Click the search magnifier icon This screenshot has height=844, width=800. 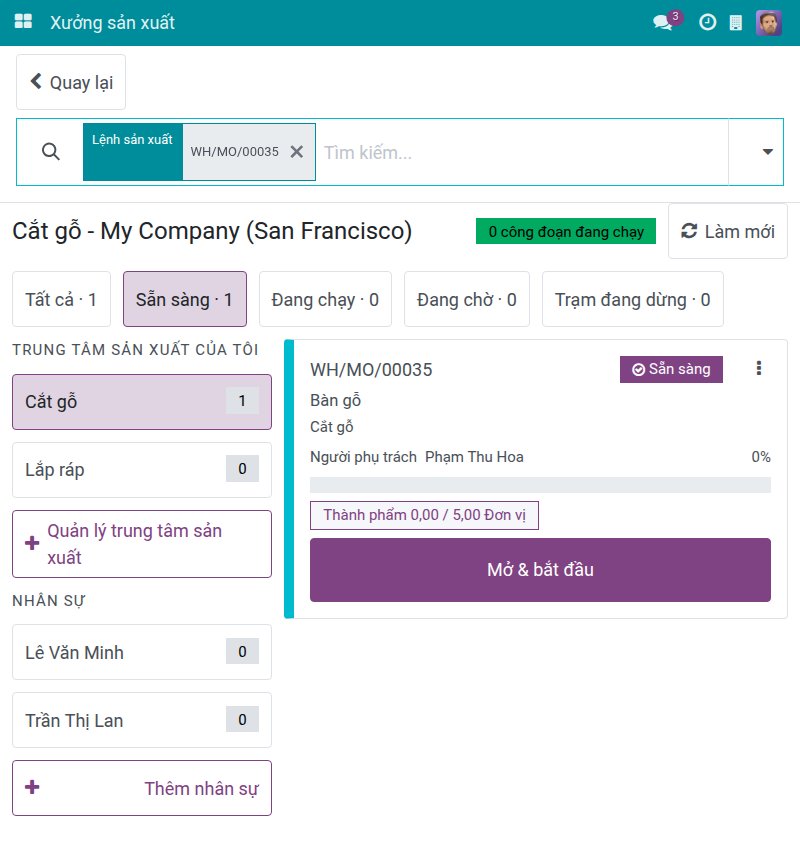point(51,152)
